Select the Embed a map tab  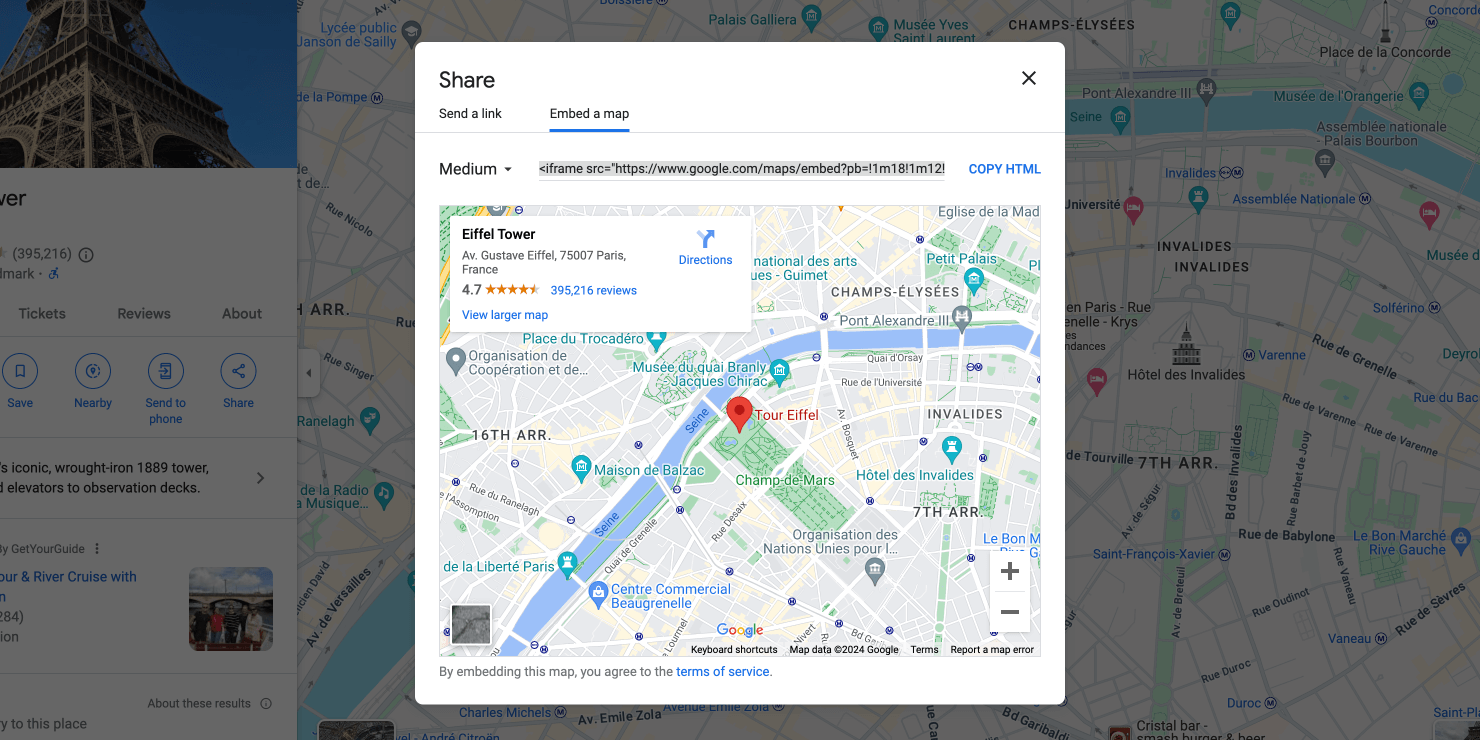point(589,113)
